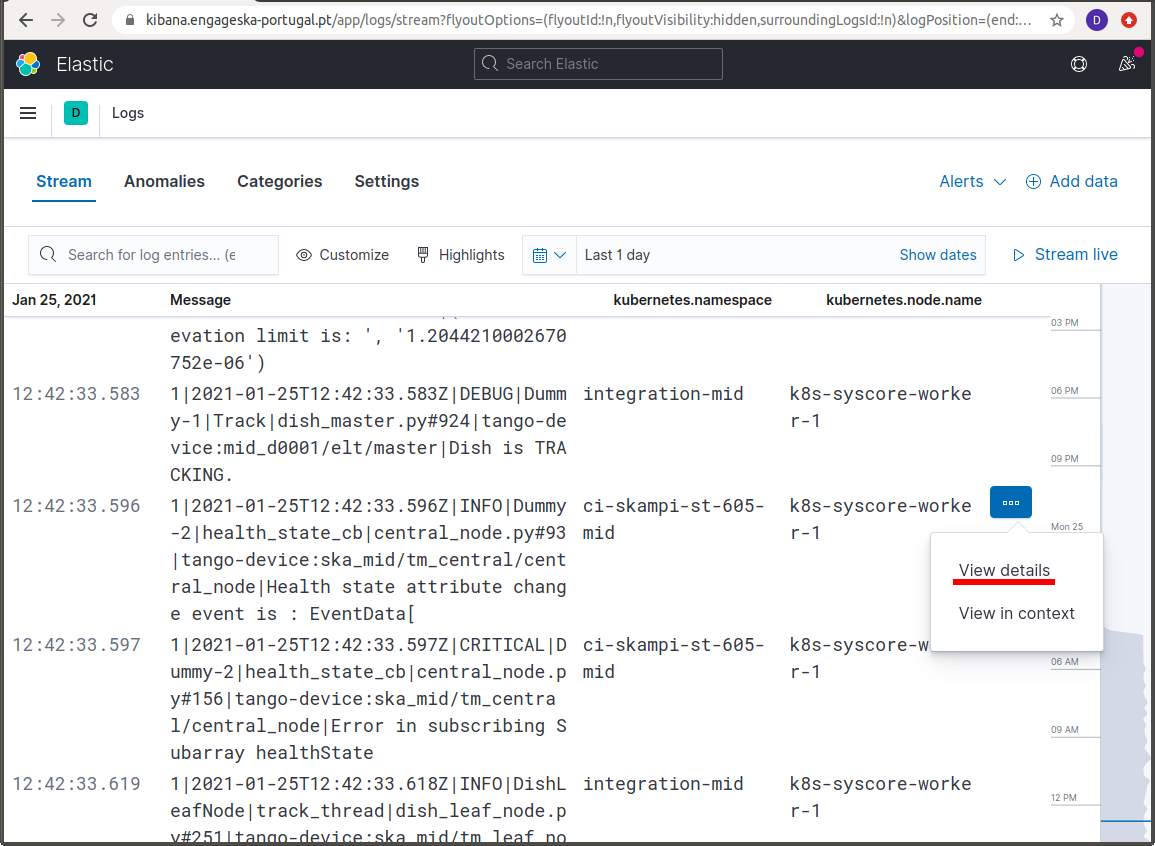
Task: Bookmark this page with star icon
Action: tap(1056, 20)
